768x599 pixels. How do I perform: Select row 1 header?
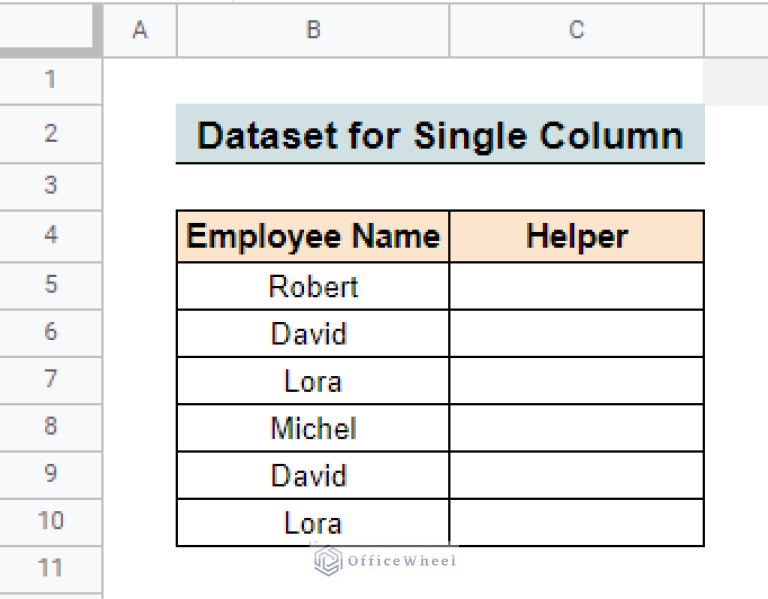[x=51, y=81]
